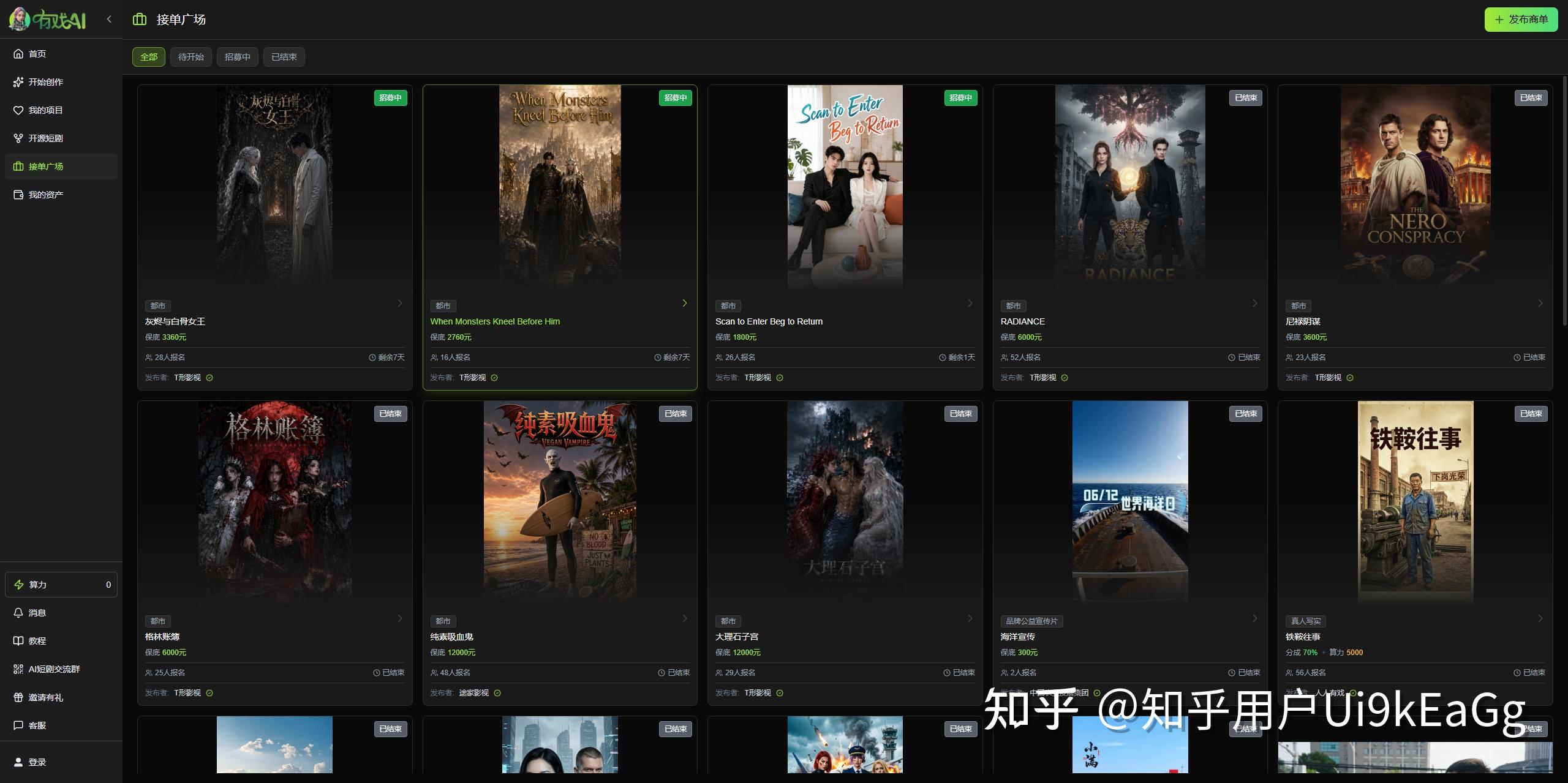Click the lightning 算力 icon
1568x783 pixels.
click(x=19, y=585)
